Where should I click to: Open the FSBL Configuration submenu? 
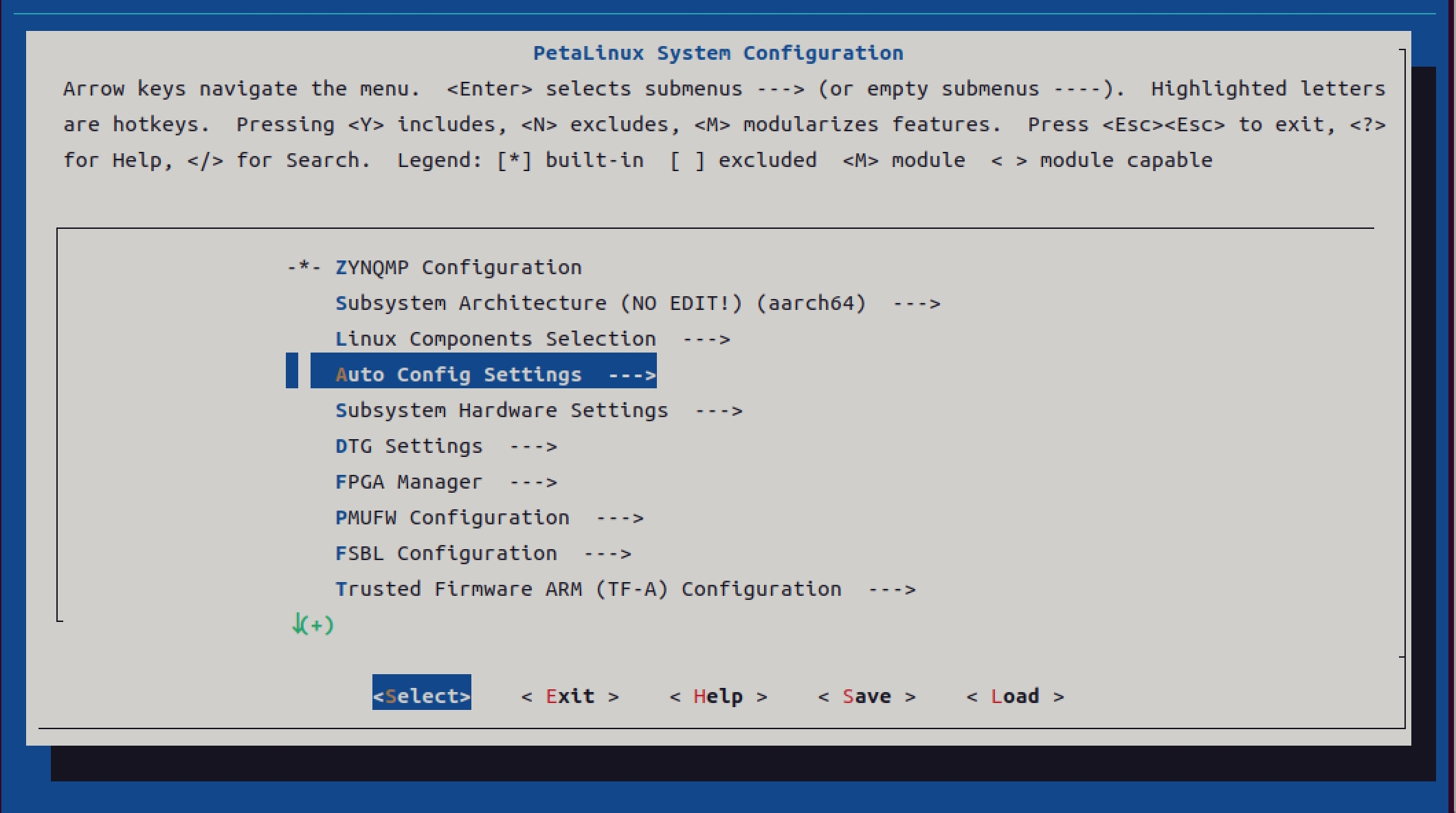[x=483, y=553]
